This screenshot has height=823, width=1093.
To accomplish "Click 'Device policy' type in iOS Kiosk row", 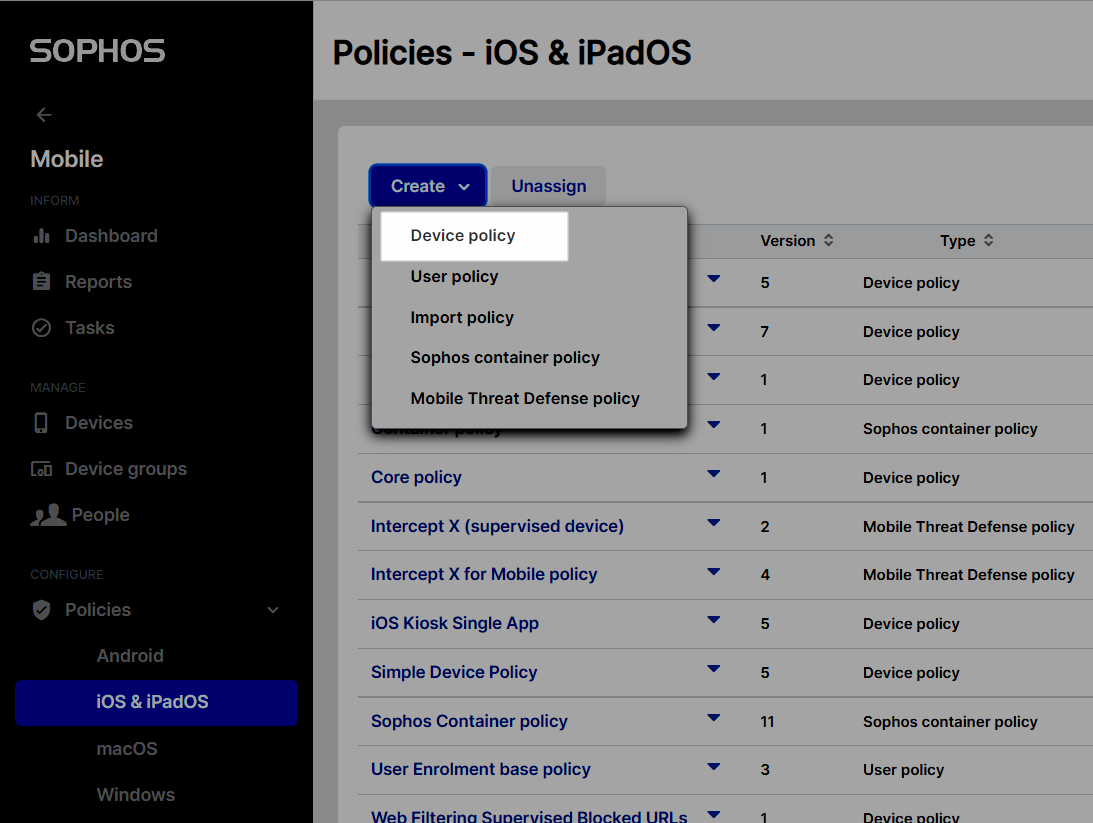I will [x=911, y=624].
